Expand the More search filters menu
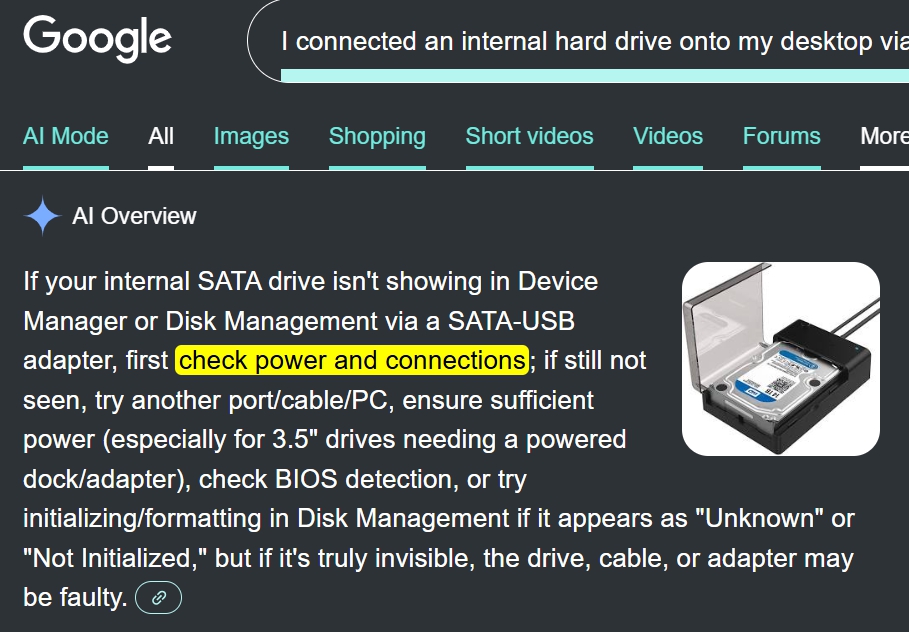Image resolution: width=909 pixels, height=632 pixels. pyautogui.click(x=884, y=136)
